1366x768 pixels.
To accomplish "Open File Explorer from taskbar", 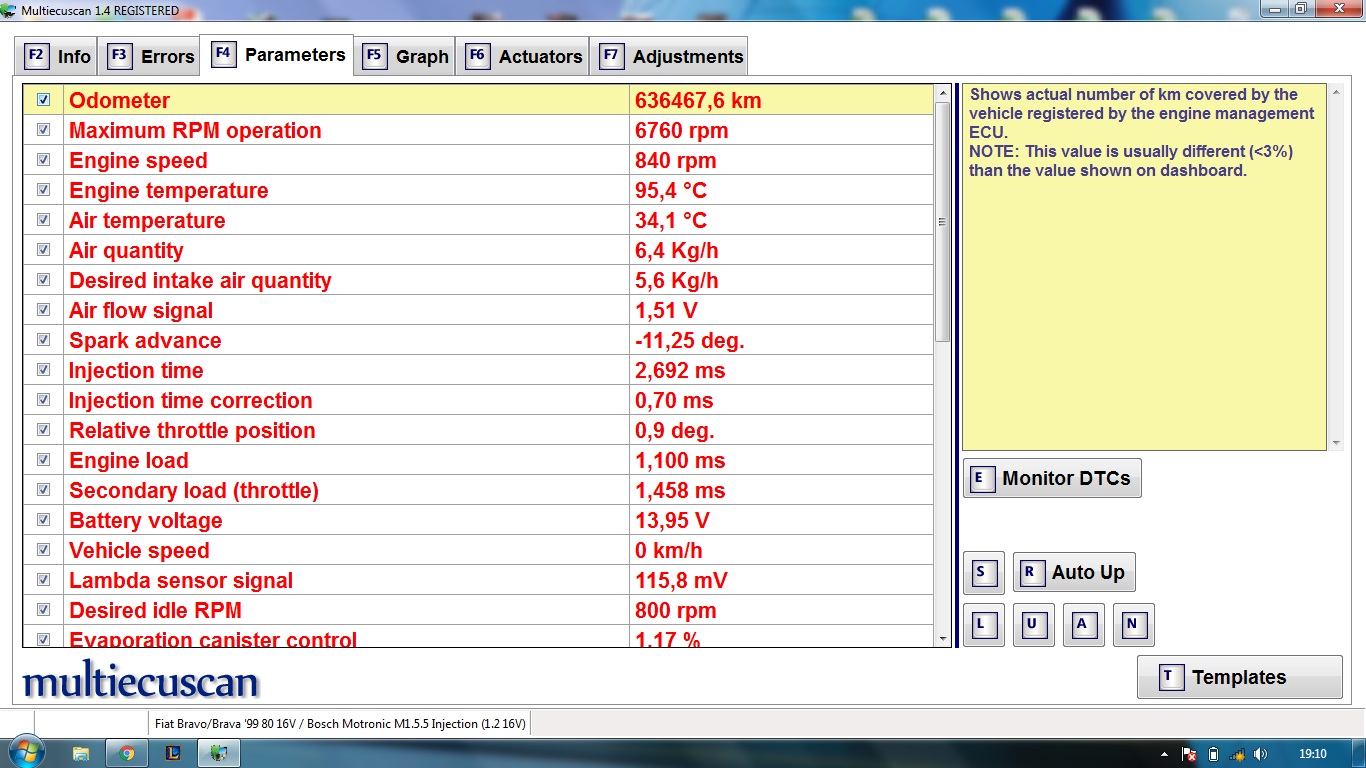I will point(81,753).
